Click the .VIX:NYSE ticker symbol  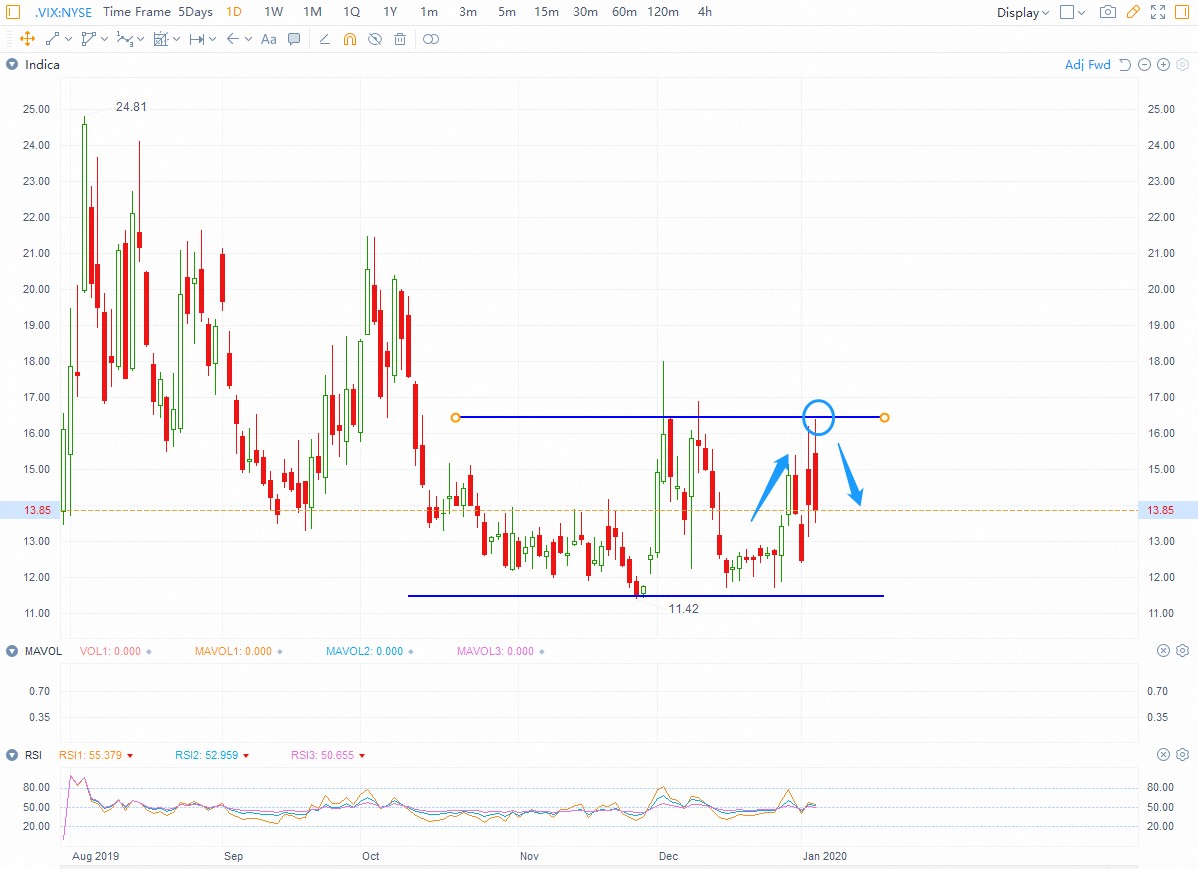tap(63, 12)
